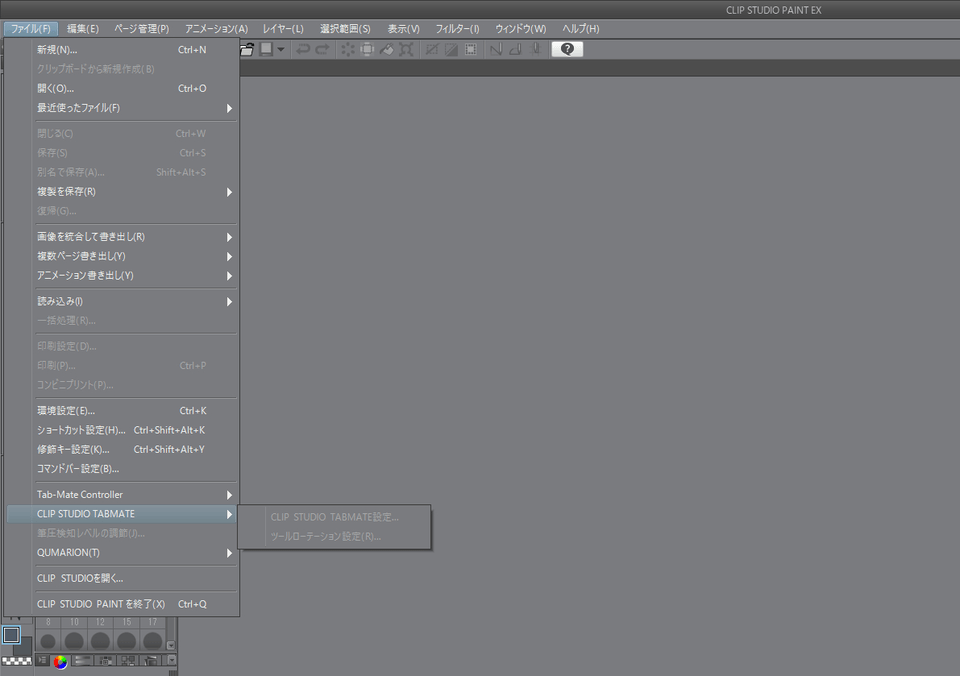960x676 pixels.
Task: Select the transparent color checkered icon
Action: [15, 661]
